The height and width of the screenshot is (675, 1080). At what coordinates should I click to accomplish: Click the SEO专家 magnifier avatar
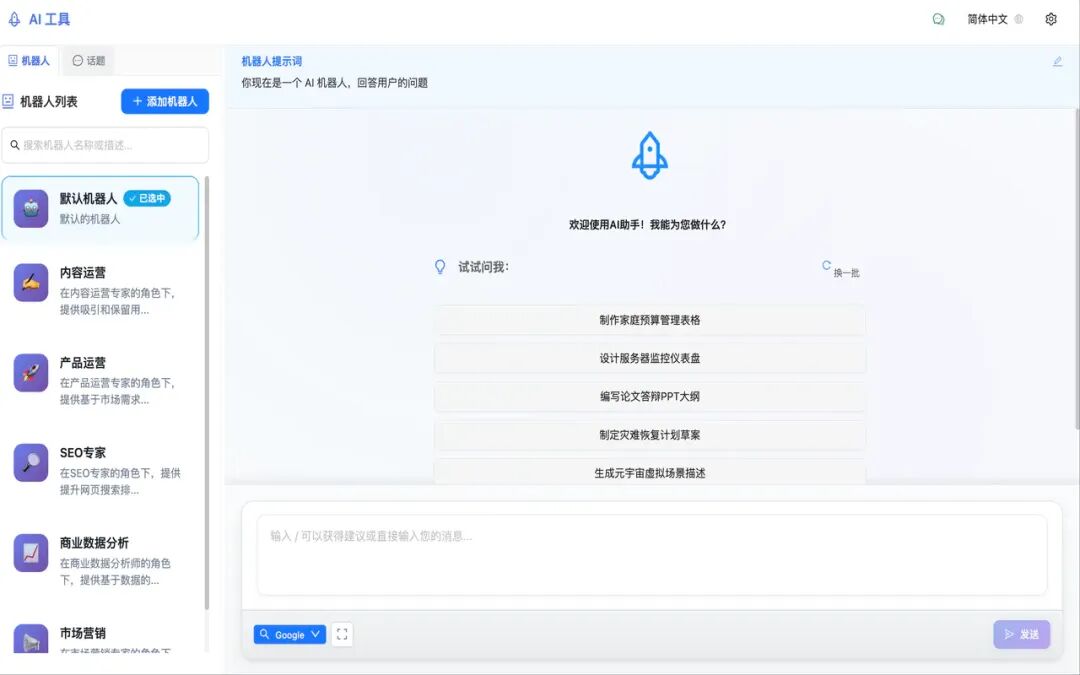(31, 463)
